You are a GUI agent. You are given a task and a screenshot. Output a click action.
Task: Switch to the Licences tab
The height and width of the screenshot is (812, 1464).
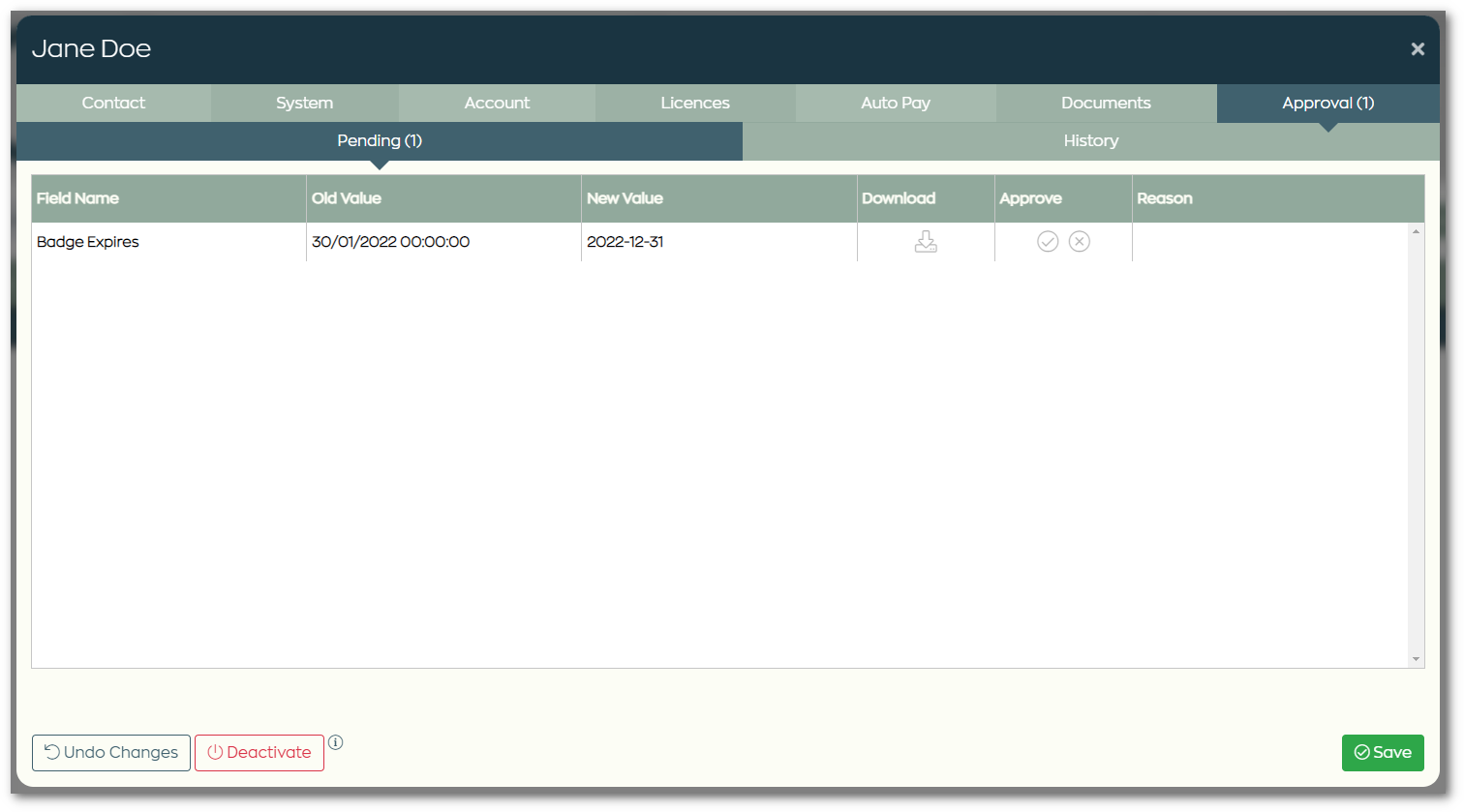point(694,103)
